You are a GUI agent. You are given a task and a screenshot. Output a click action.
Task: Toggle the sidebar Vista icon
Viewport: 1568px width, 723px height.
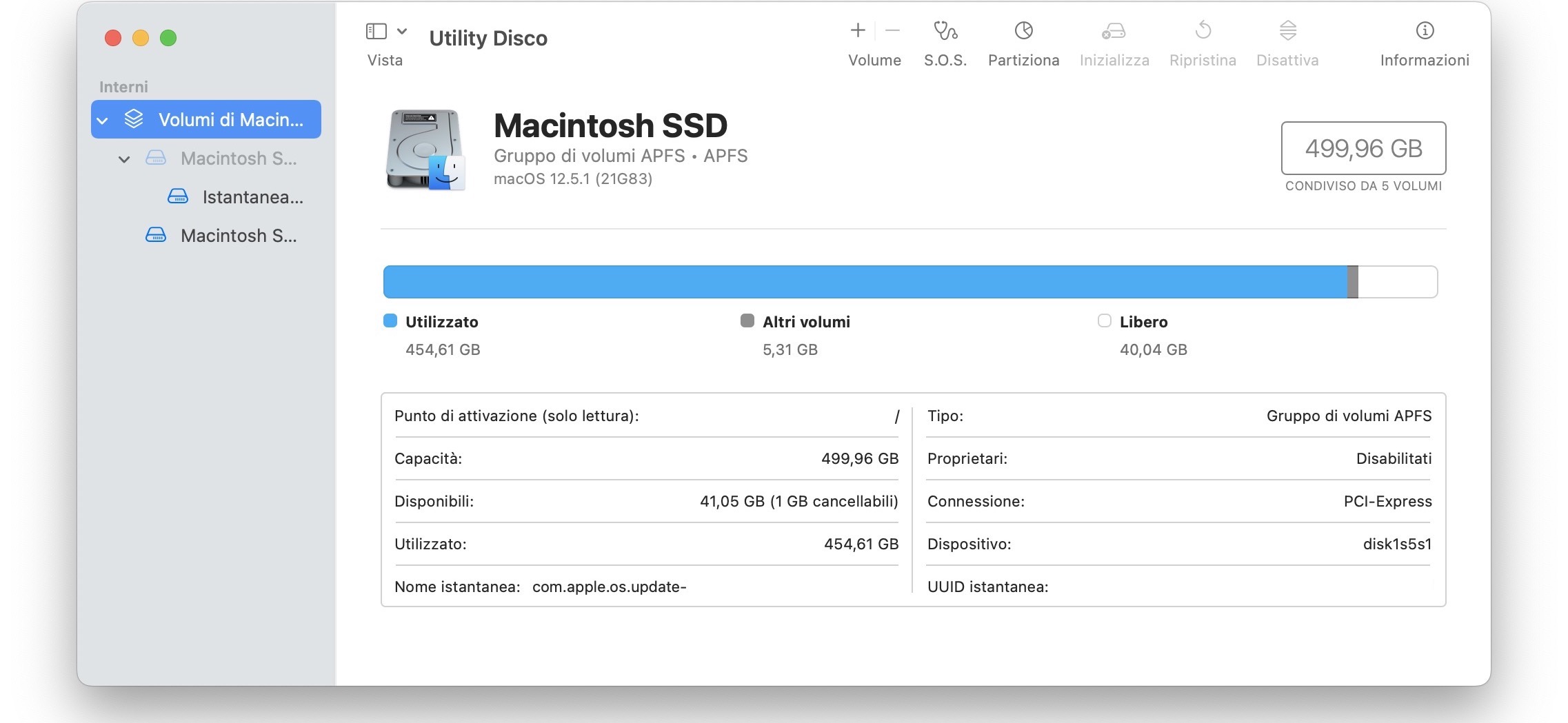[x=376, y=31]
